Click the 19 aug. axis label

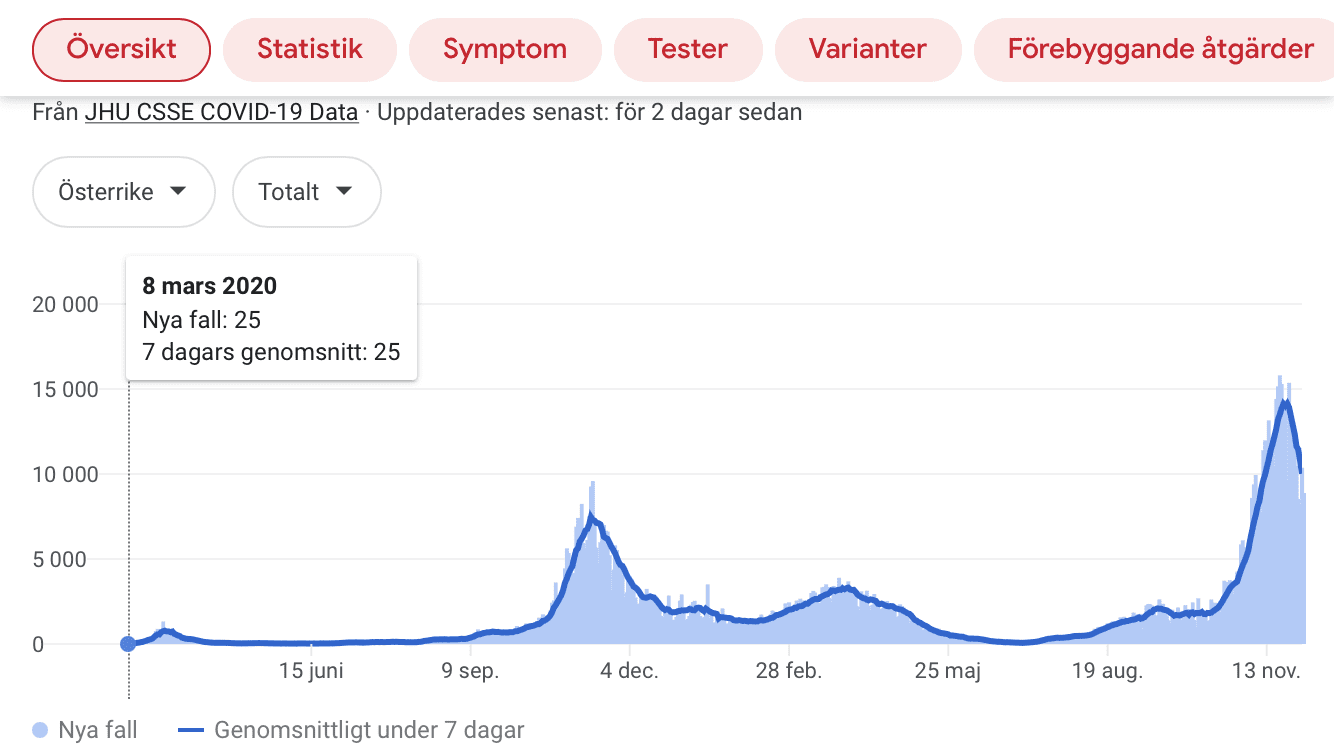(x=1107, y=671)
